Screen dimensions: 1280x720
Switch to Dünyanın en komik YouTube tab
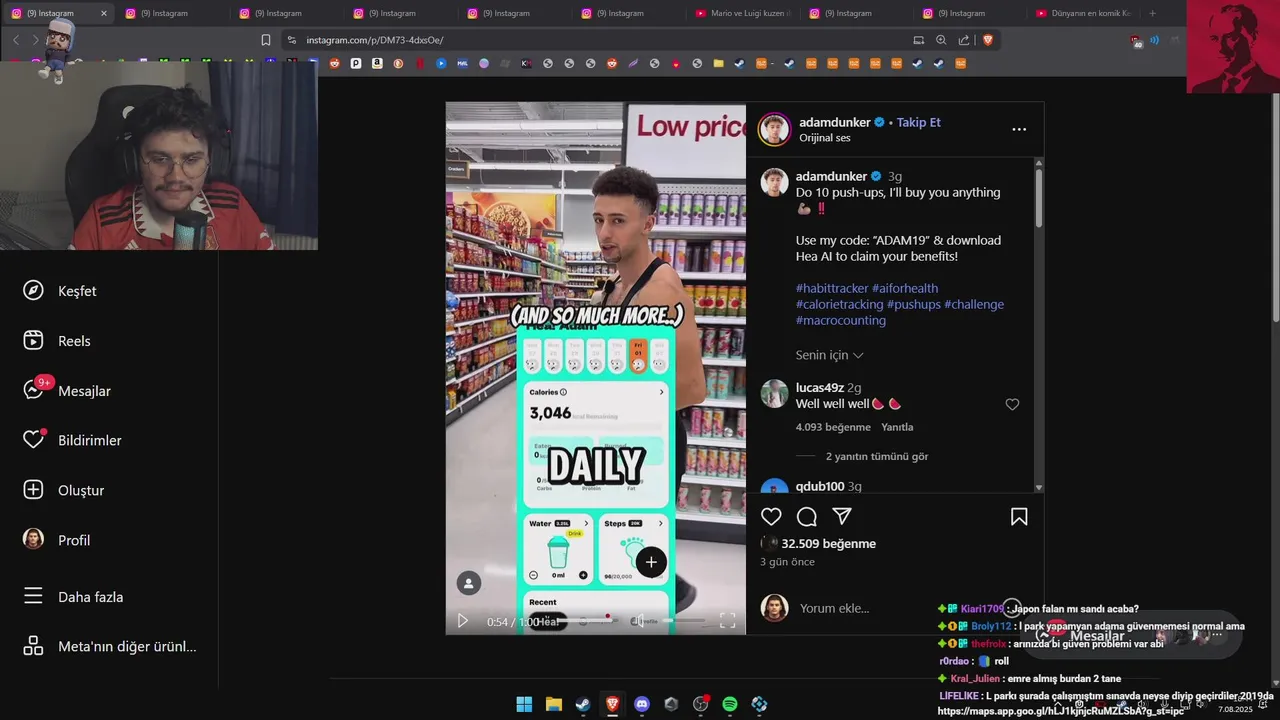point(1083,13)
